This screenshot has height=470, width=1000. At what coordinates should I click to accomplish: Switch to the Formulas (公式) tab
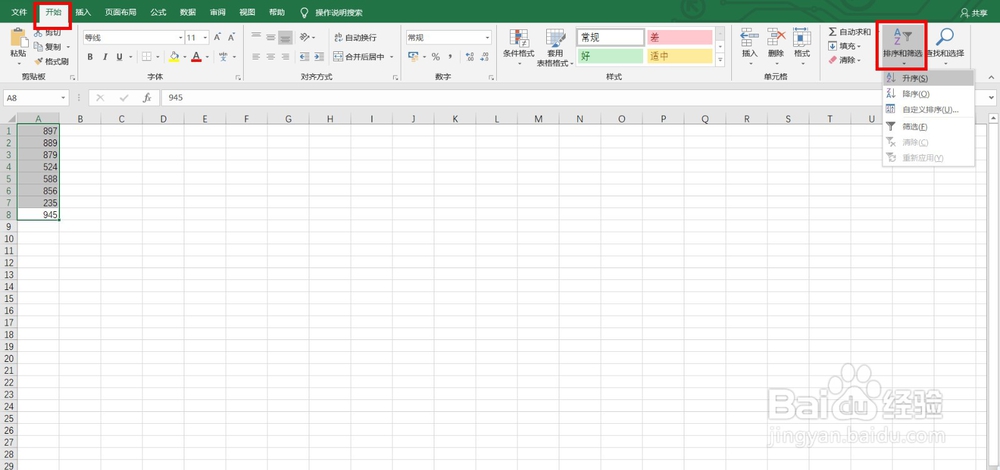[x=158, y=12]
